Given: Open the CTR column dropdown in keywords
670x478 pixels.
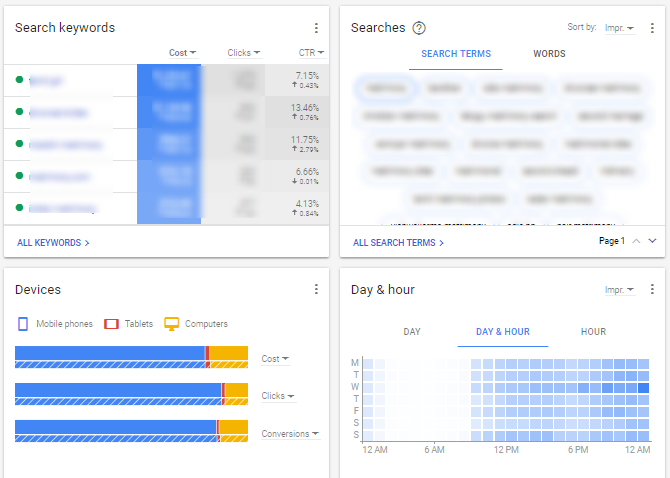Looking at the screenshot, I should [311, 53].
